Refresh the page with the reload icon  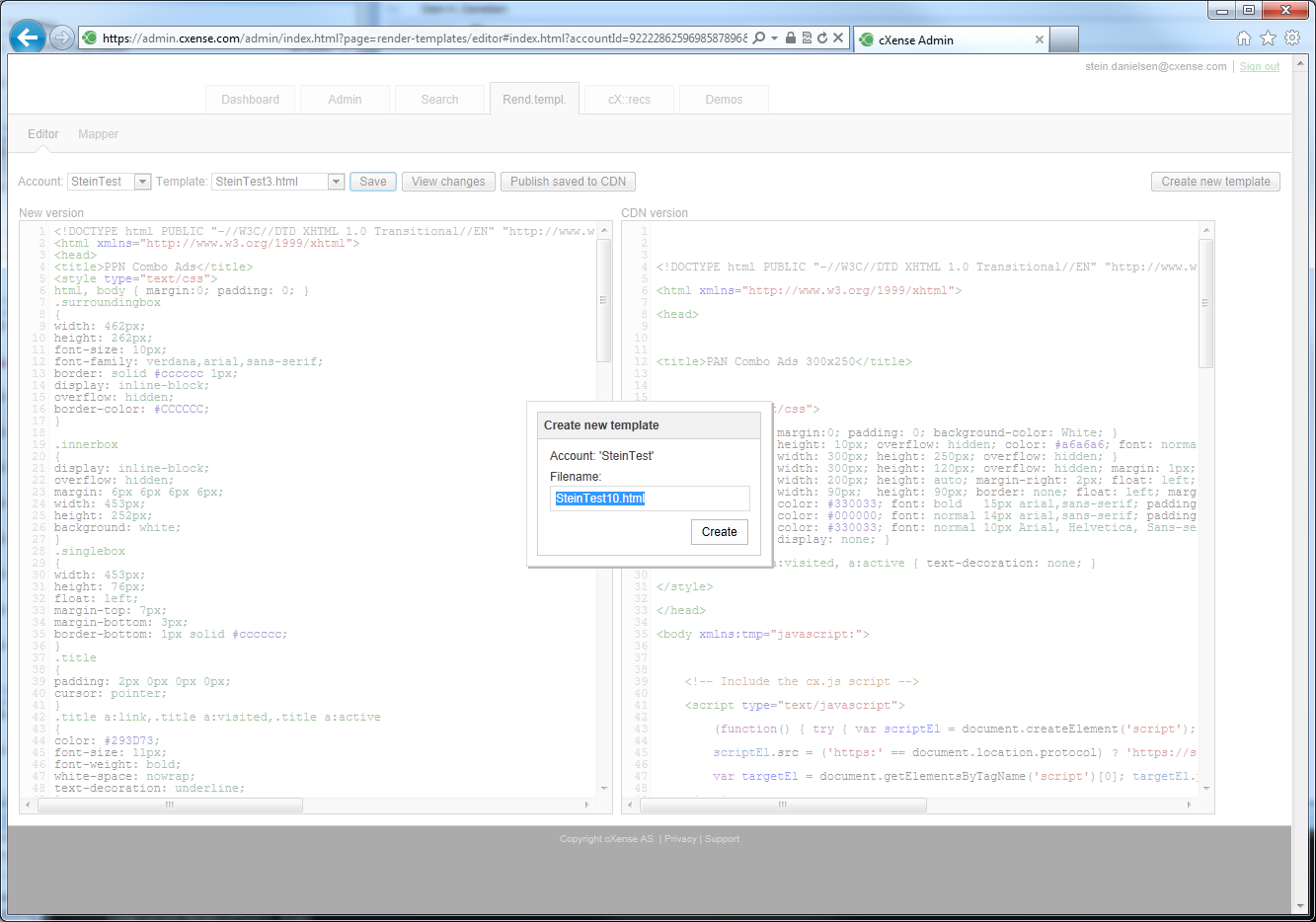point(822,38)
